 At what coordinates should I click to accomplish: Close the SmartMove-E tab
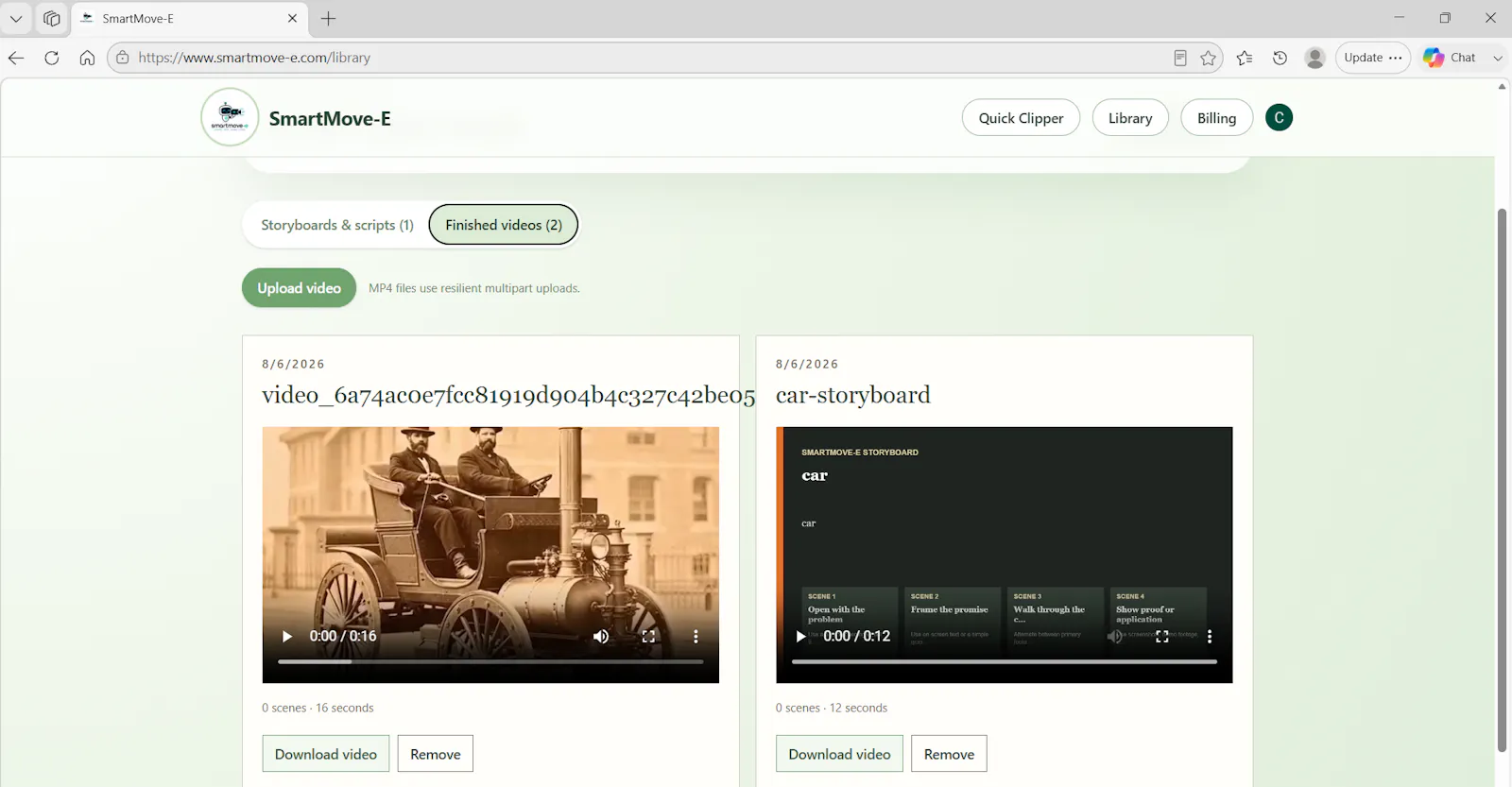pyautogui.click(x=292, y=18)
